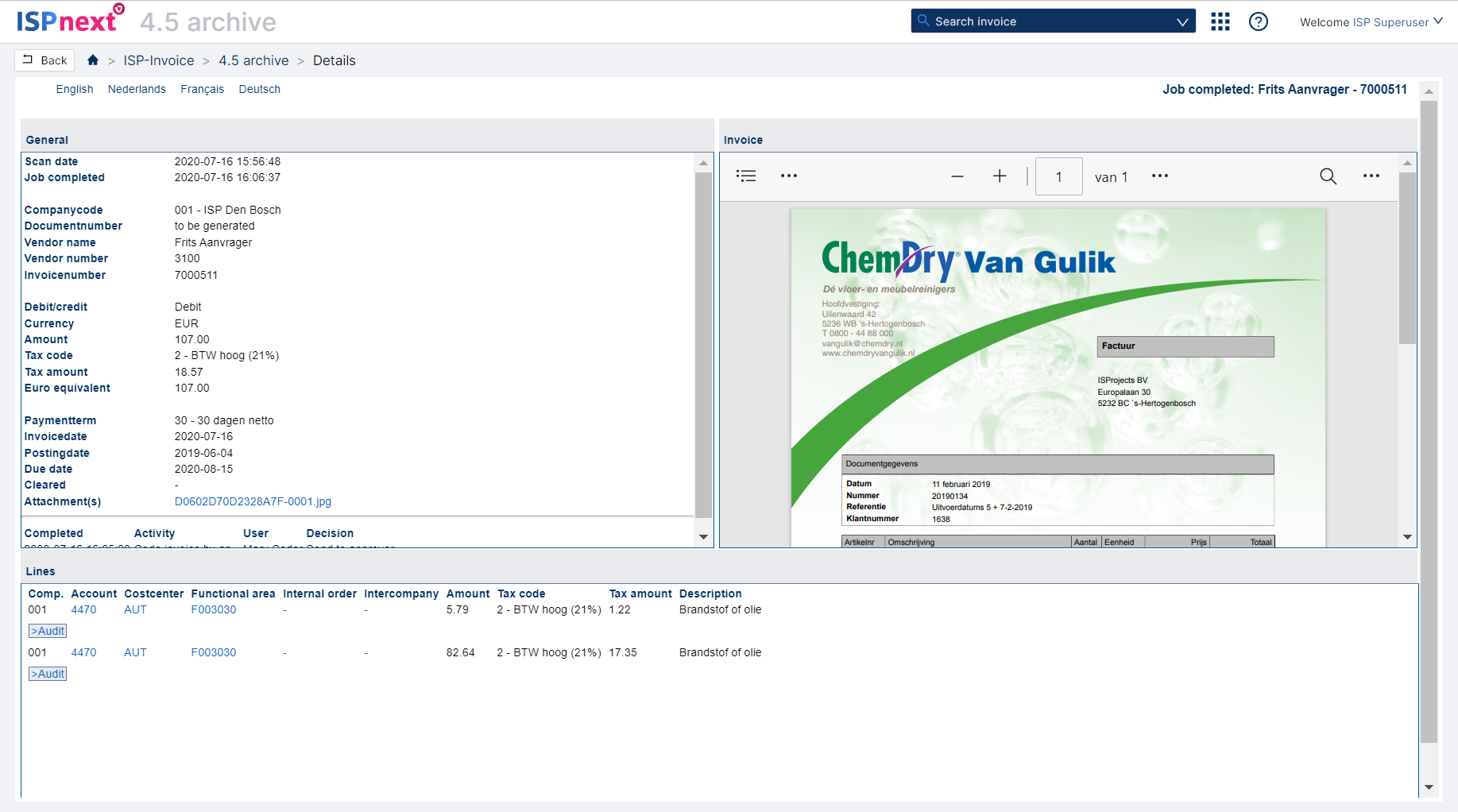Click the Tax amount value 18.57
The height and width of the screenshot is (812, 1458).
pos(189,372)
